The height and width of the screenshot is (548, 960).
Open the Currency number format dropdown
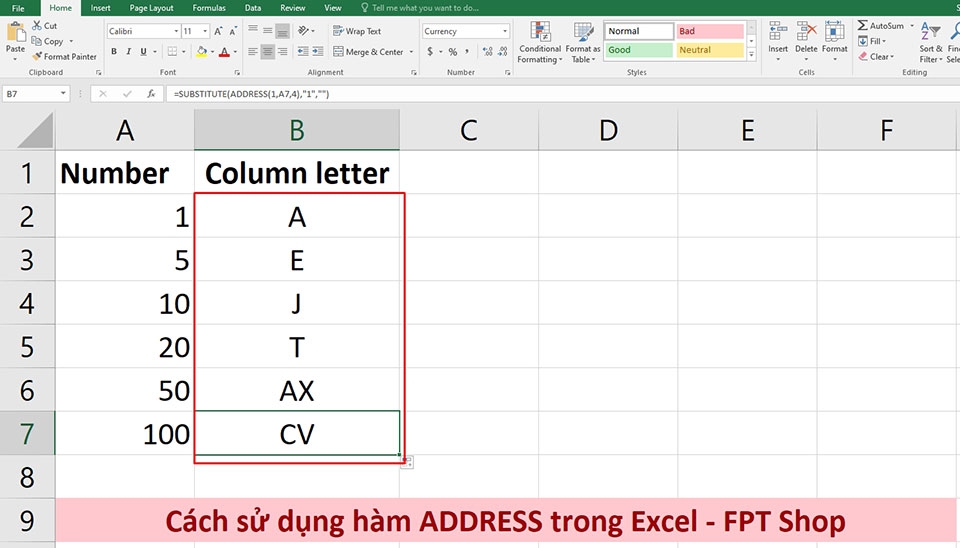coord(505,31)
